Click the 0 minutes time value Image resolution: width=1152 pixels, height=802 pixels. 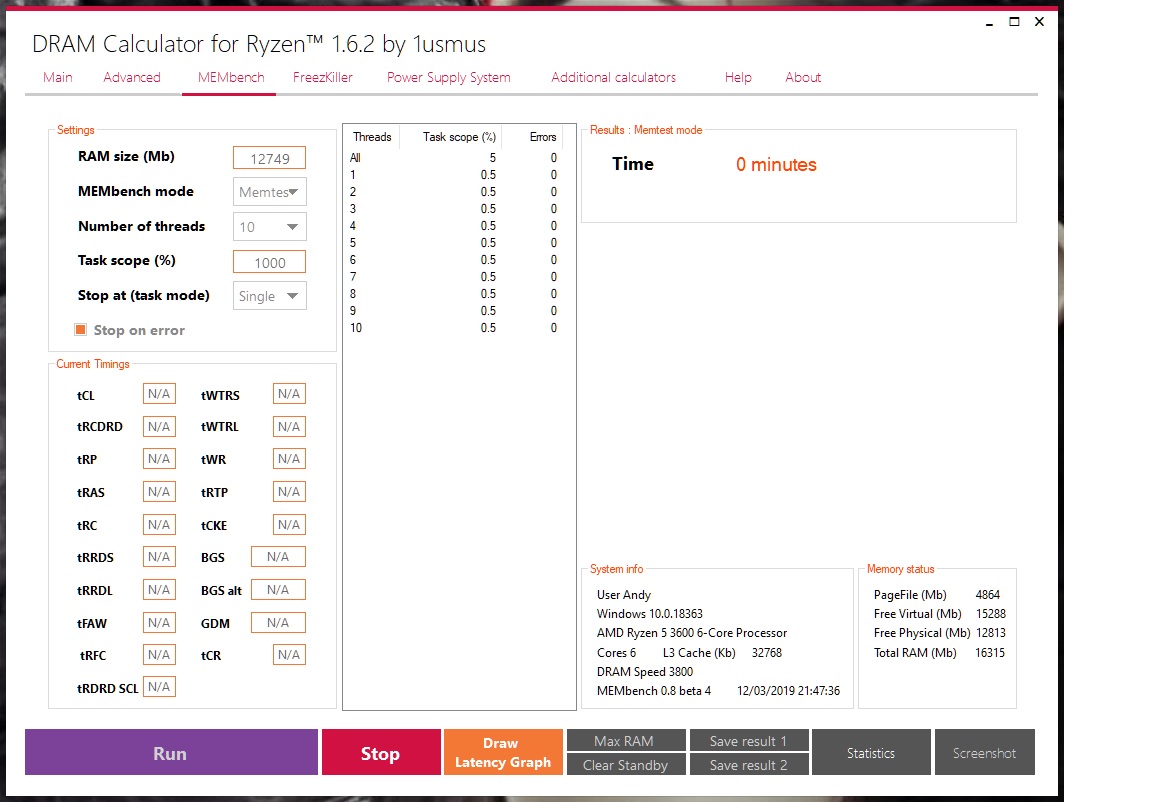776,165
